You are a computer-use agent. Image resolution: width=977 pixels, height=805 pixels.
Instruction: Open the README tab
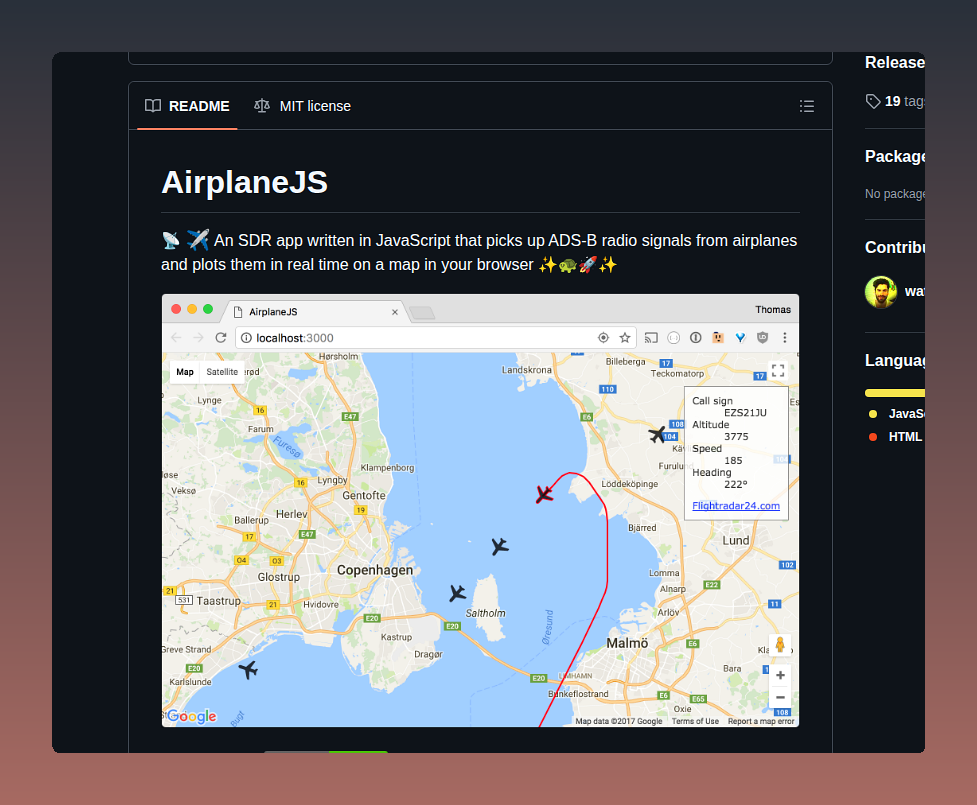coord(187,106)
